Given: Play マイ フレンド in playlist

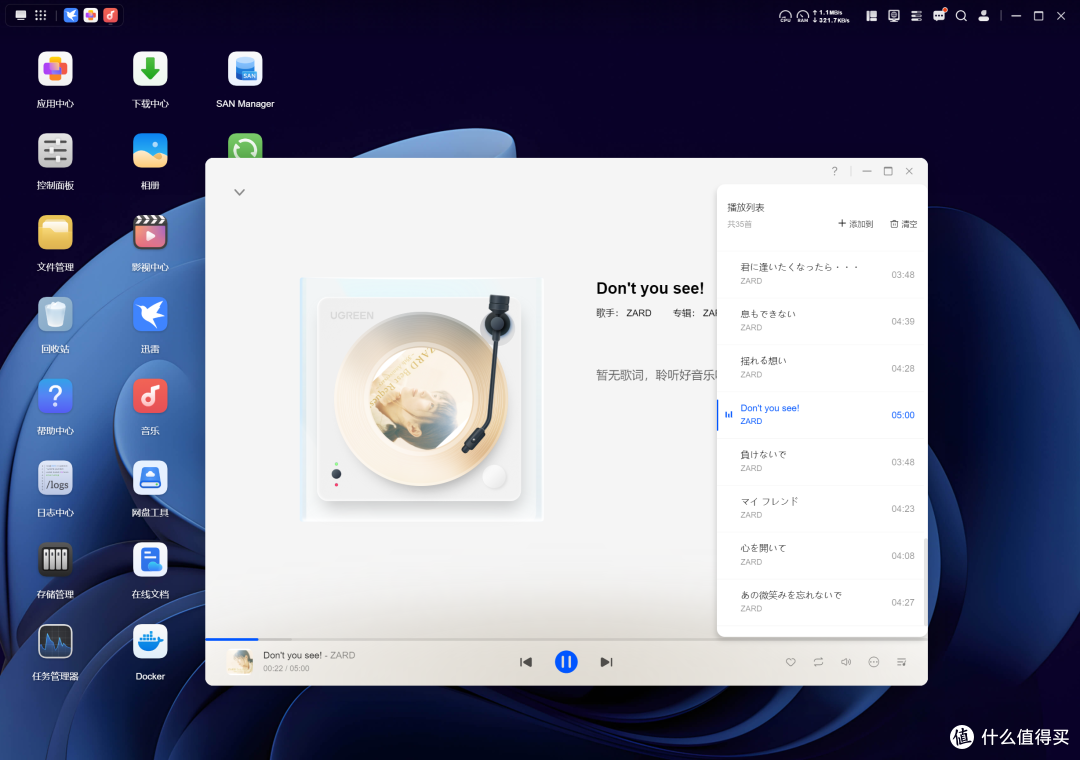Looking at the screenshot, I should (822, 509).
